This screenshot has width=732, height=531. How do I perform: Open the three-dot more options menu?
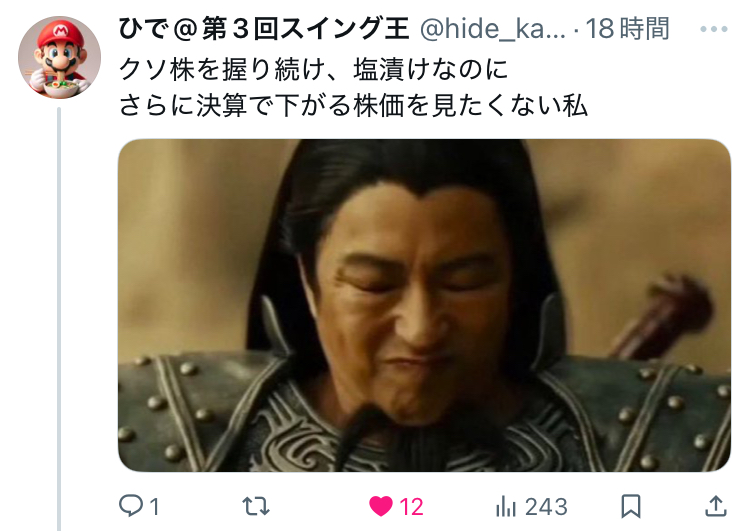pos(714,29)
